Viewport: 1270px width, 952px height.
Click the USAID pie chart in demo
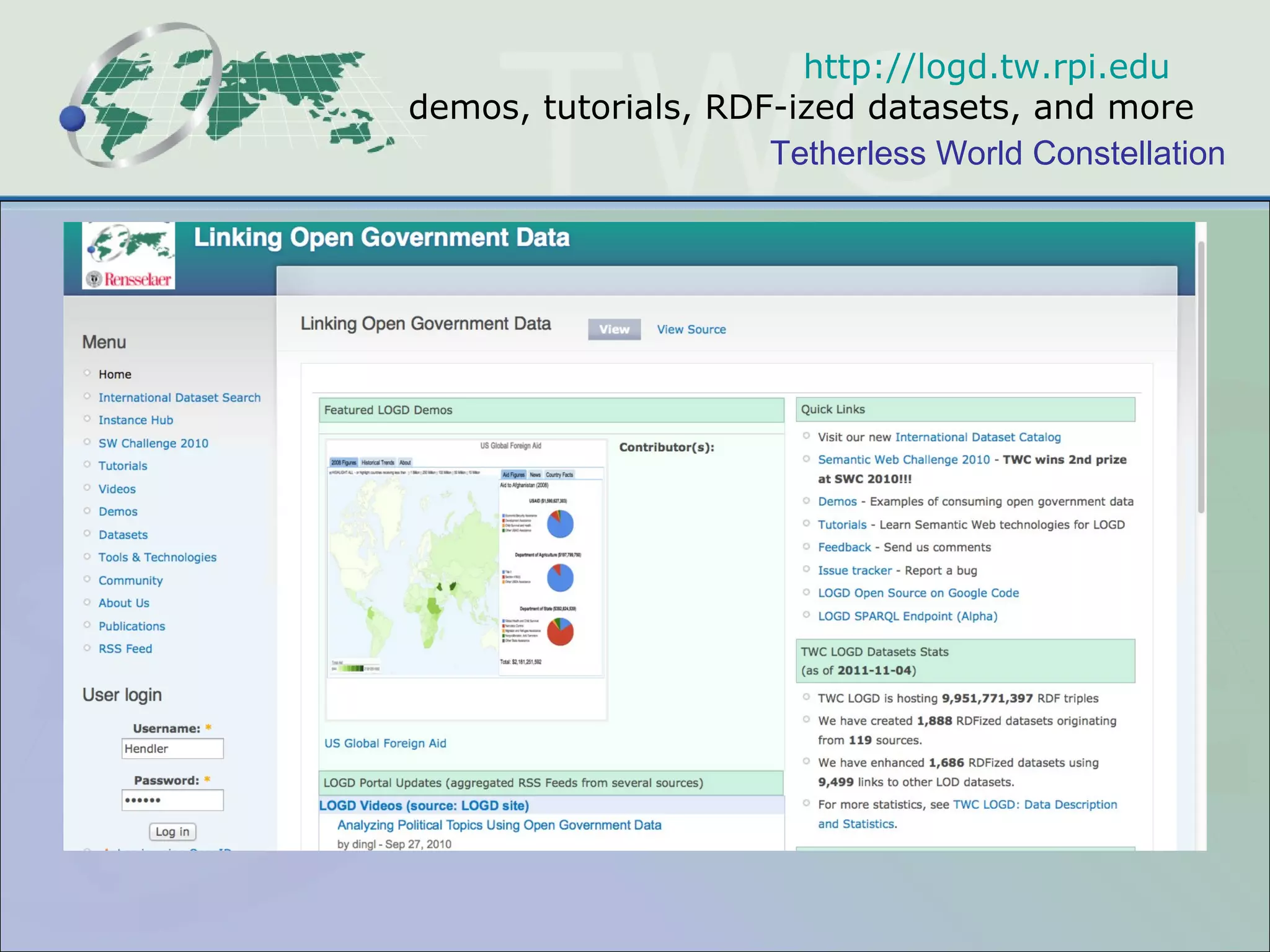560,524
